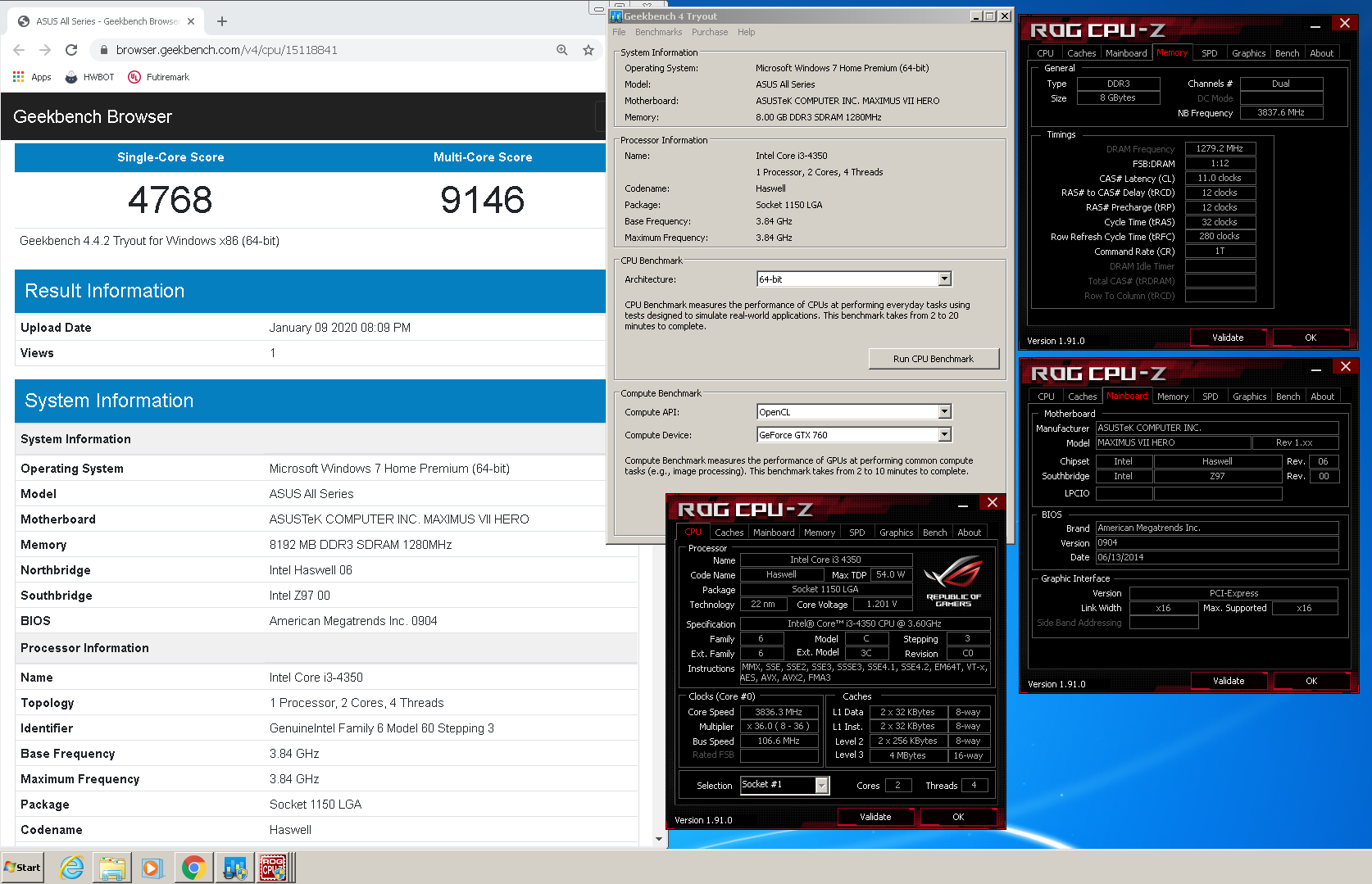Click Validate in the CPU tab CPU-Z window

[875, 817]
